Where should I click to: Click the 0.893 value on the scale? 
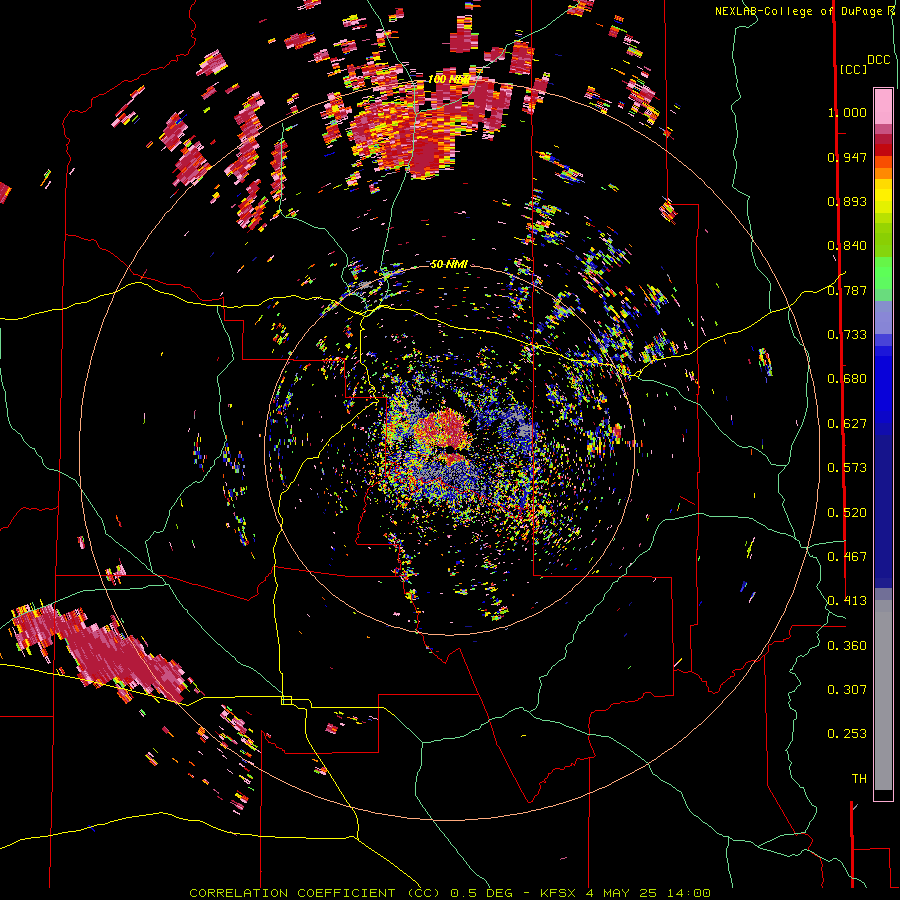847,201
